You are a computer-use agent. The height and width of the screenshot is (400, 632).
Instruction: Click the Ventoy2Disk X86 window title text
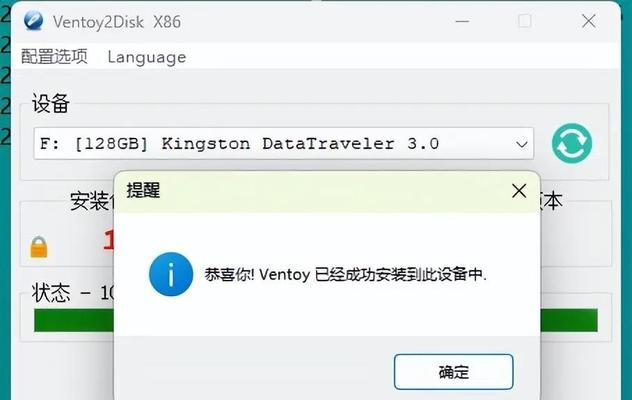tap(117, 22)
